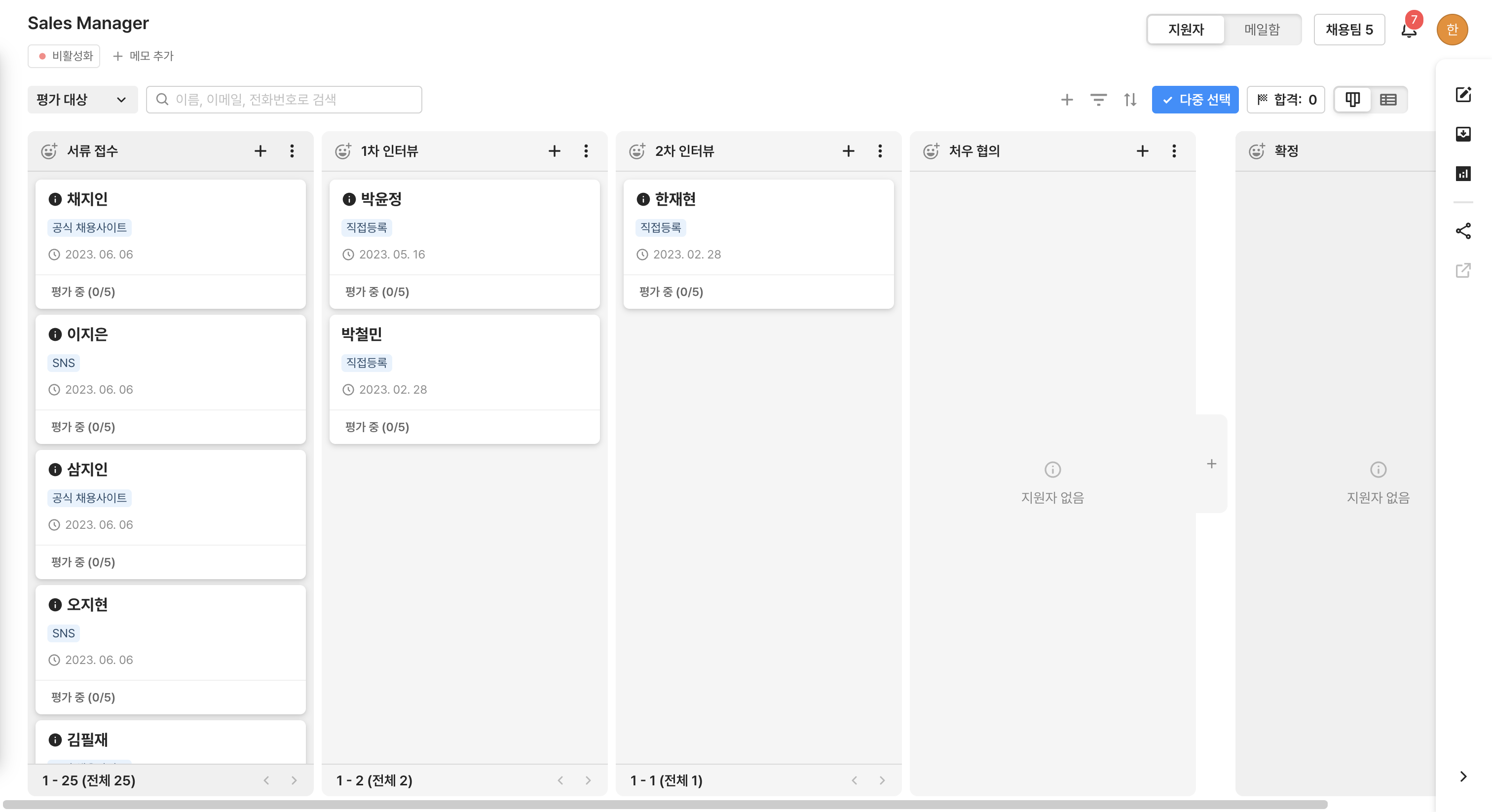Screen dimensions: 1492x812
Task: Click the edit pencil icon in right sidebar
Action: coord(1463,94)
